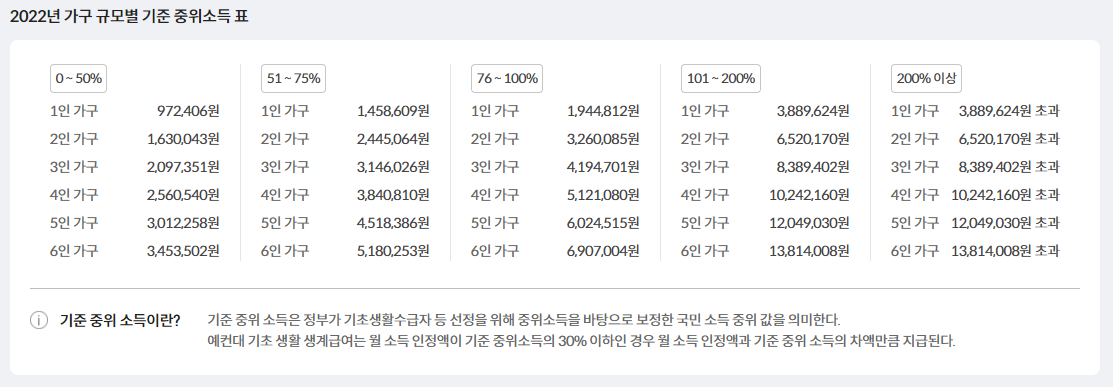Click the value 6,520,170원 in 101 ~ 200% column
This screenshot has width=1113, height=387.
tap(813, 138)
